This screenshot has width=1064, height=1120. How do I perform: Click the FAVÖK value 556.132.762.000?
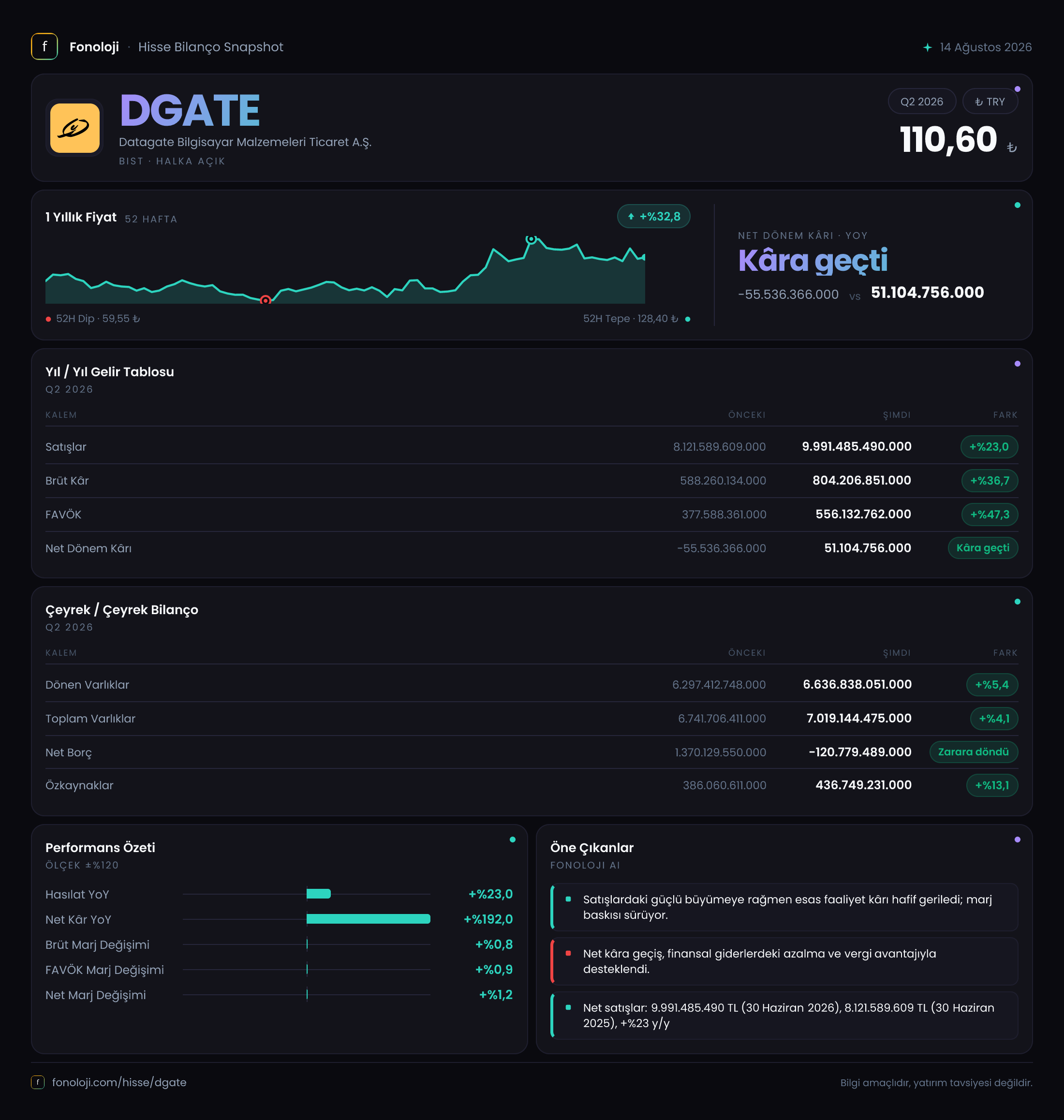point(863,515)
